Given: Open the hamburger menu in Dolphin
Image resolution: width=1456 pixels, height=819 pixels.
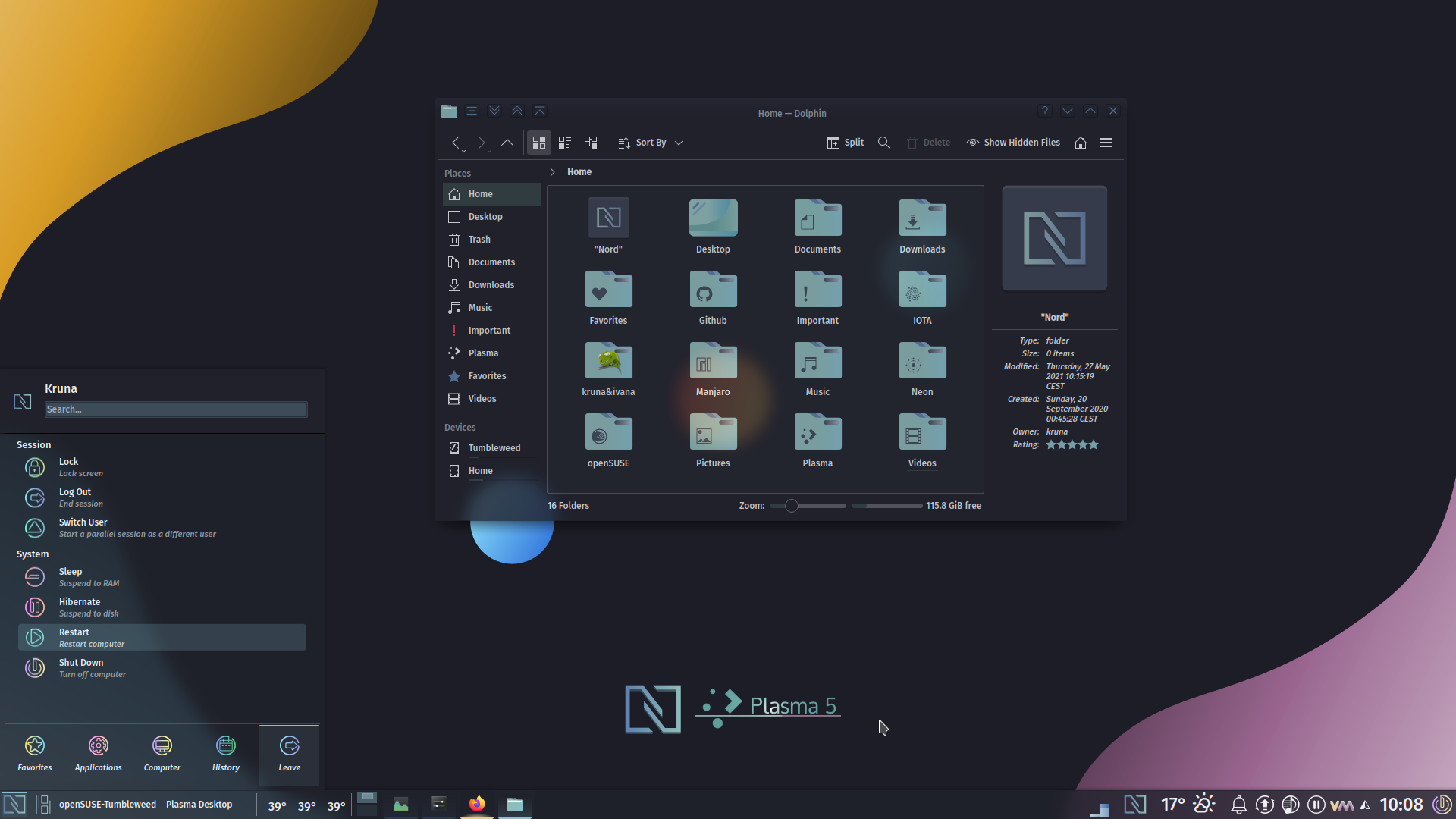Looking at the screenshot, I should (x=1106, y=143).
